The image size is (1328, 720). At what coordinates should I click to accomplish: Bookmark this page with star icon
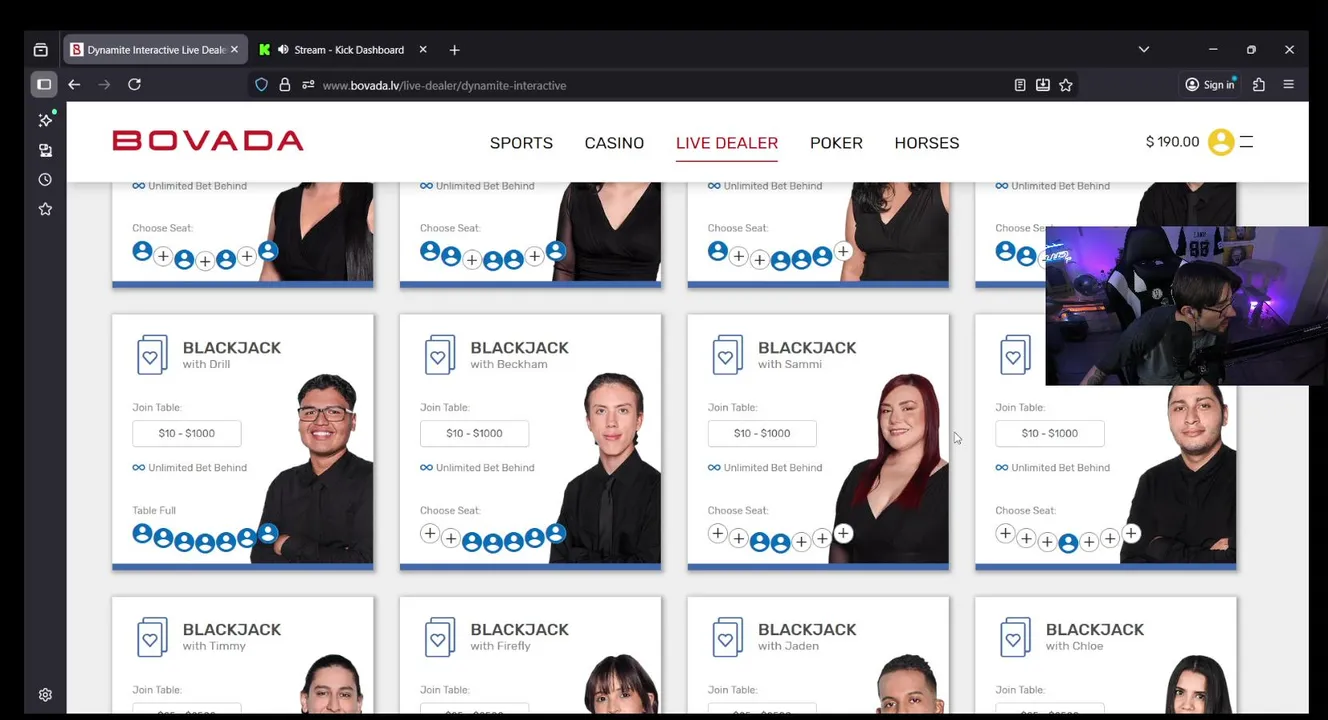point(1066,85)
